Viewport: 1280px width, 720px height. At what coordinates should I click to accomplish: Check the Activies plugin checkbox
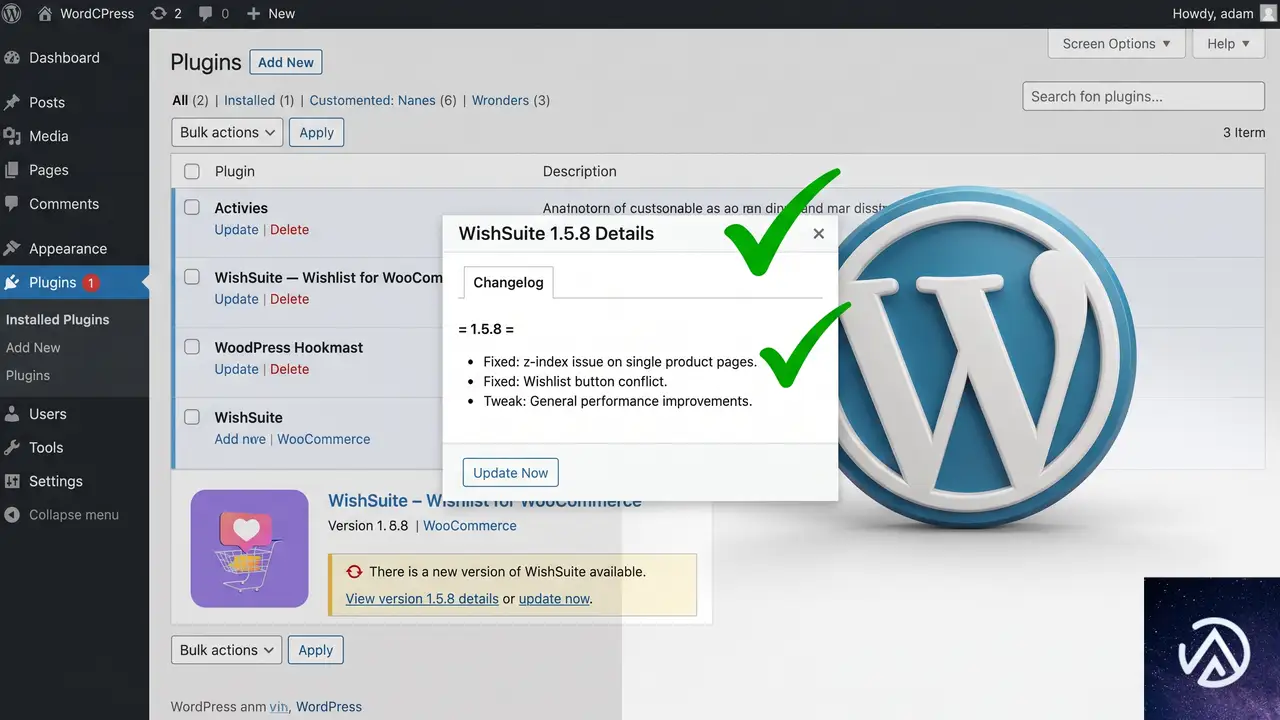[x=192, y=208]
